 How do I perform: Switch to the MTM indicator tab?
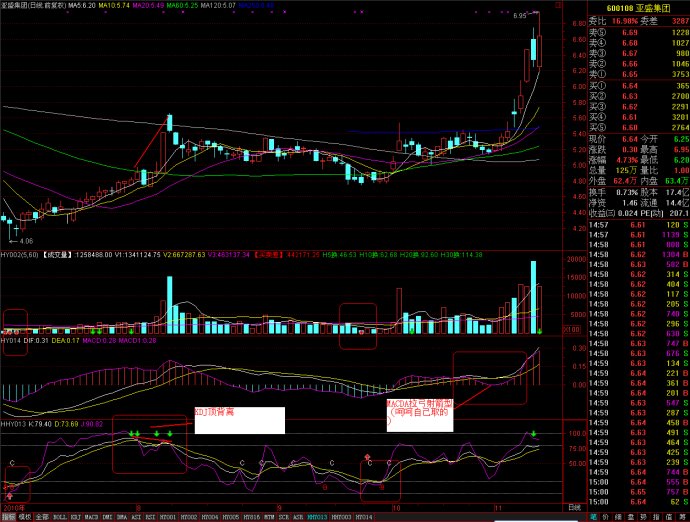coord(268,517)
